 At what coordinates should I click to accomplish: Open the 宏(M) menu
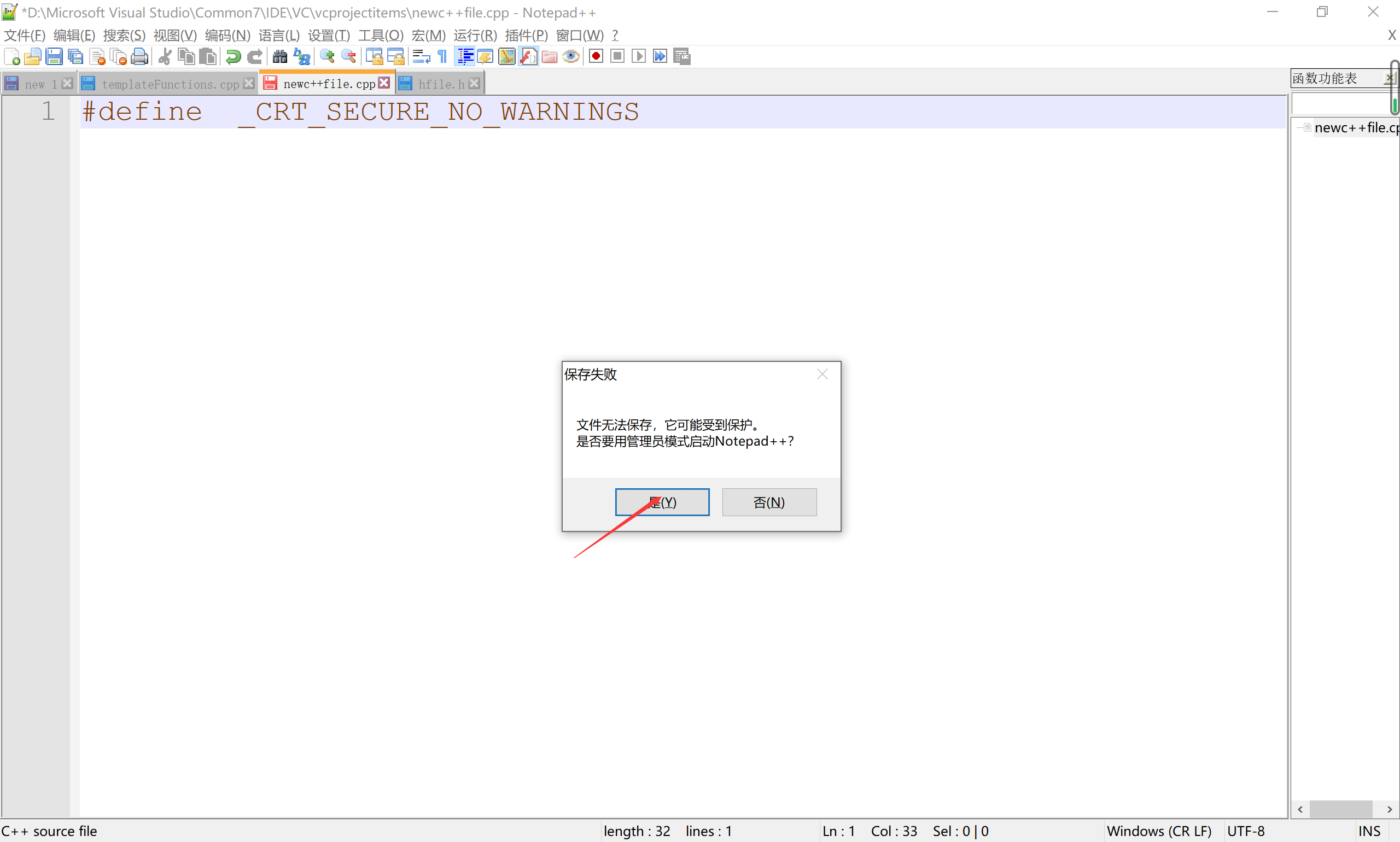pos(429,35)
